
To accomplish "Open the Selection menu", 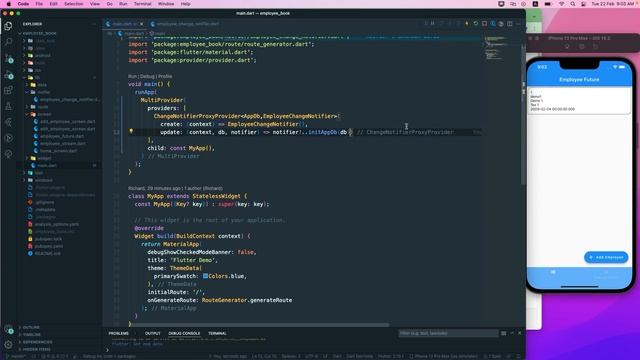I will 73,4.
